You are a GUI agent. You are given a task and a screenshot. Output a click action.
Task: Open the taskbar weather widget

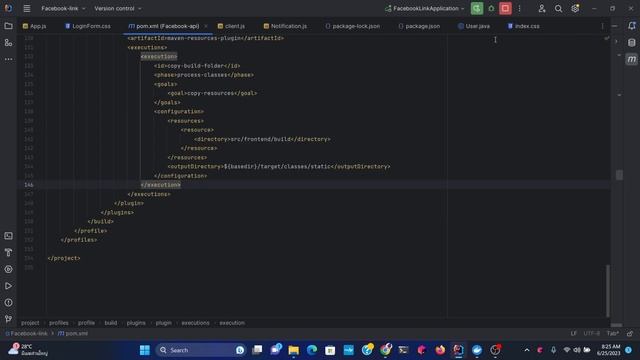coord(28,350)
